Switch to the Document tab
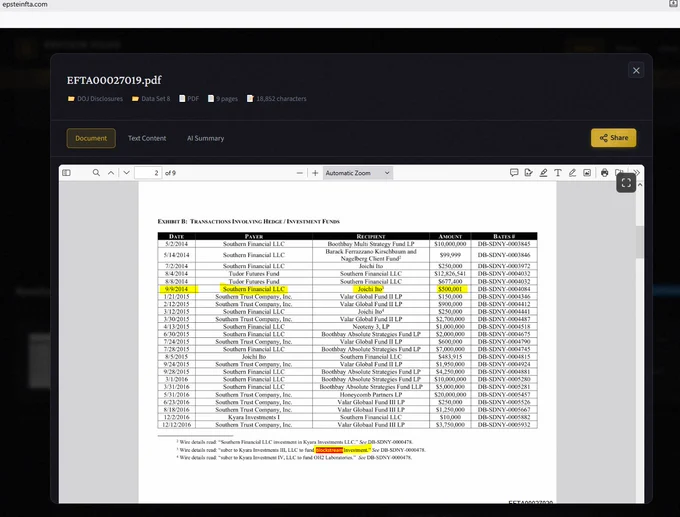 pyautogui.click(x=91, y=138)
